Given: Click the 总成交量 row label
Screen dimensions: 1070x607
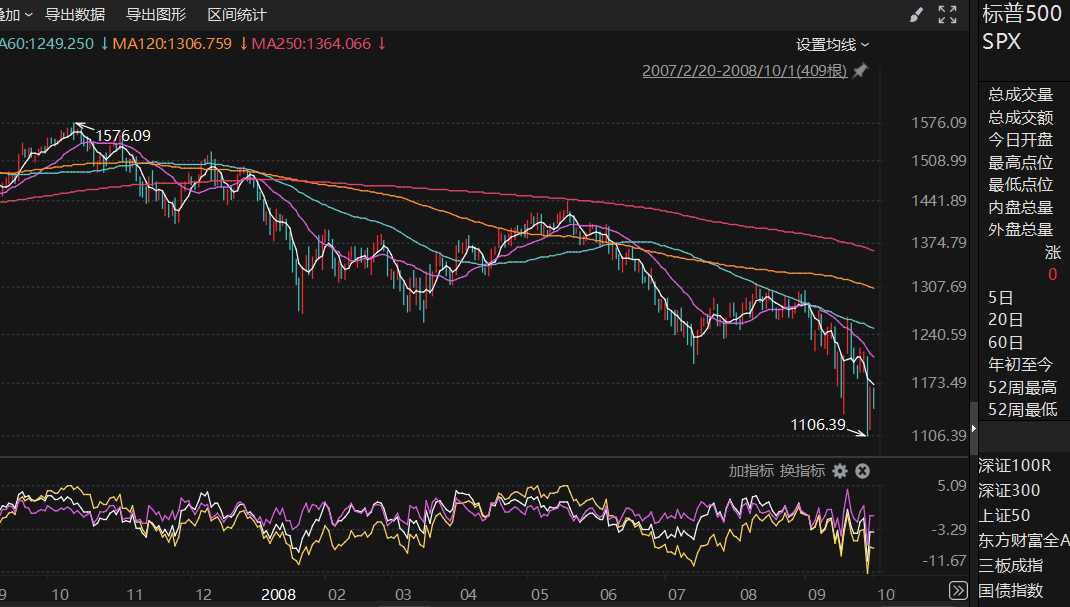Looking at the screenshot, I should point(1020,95).
